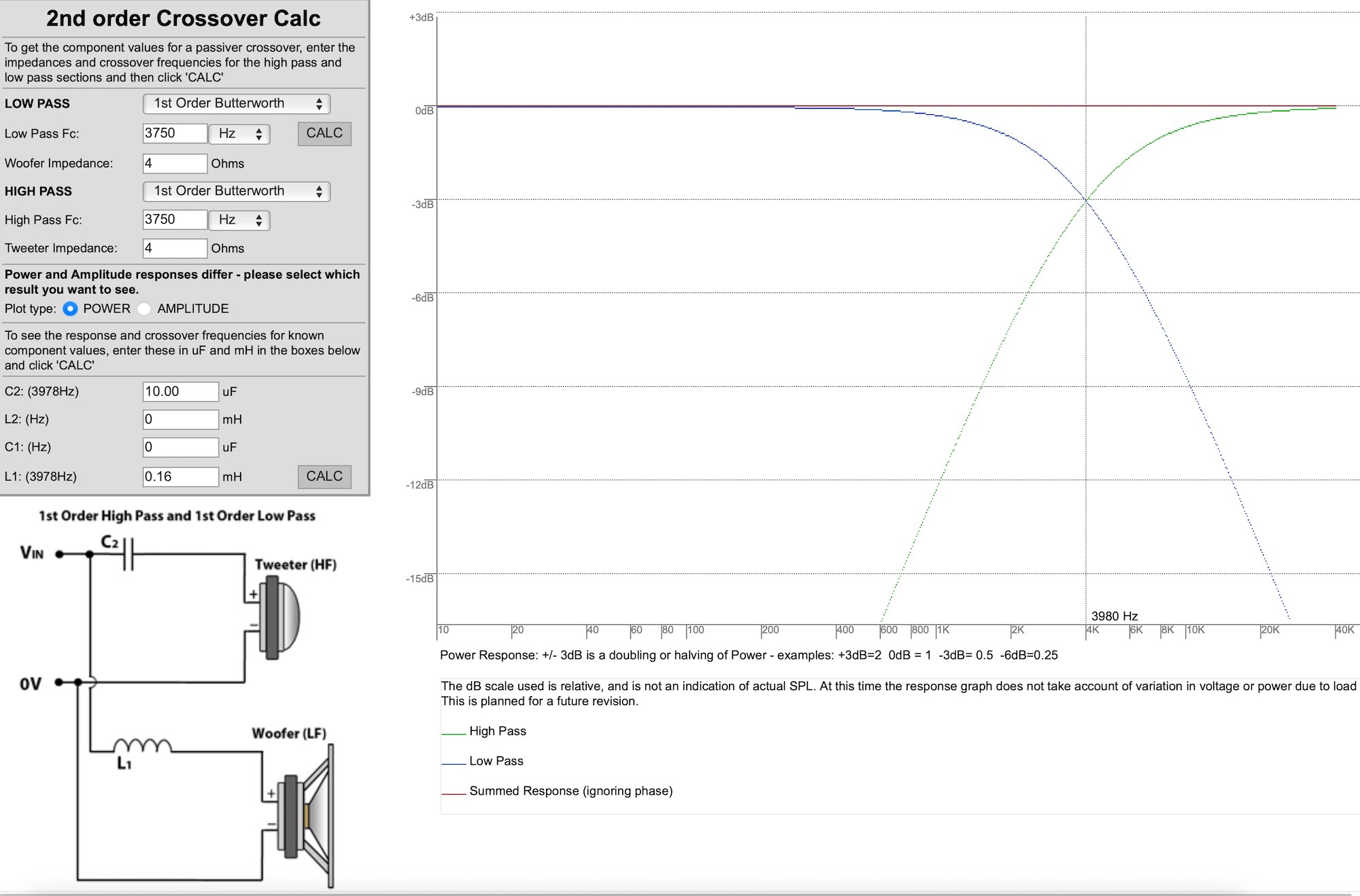
Task: Select the AMPLITUDE plot type radio
Action: tap(144, 309)
